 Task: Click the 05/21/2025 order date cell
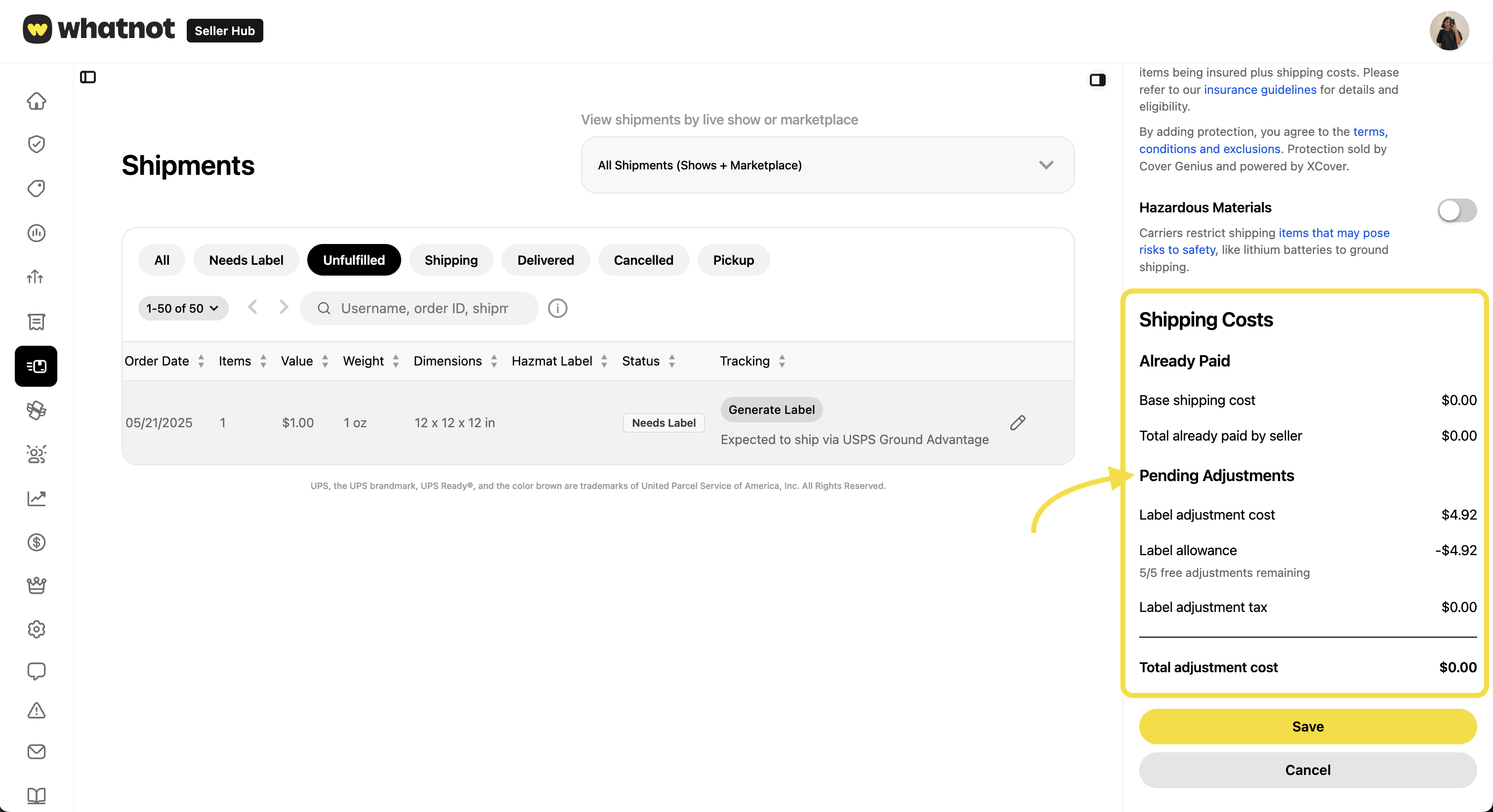pyautogui.click(x=159, y=422)
